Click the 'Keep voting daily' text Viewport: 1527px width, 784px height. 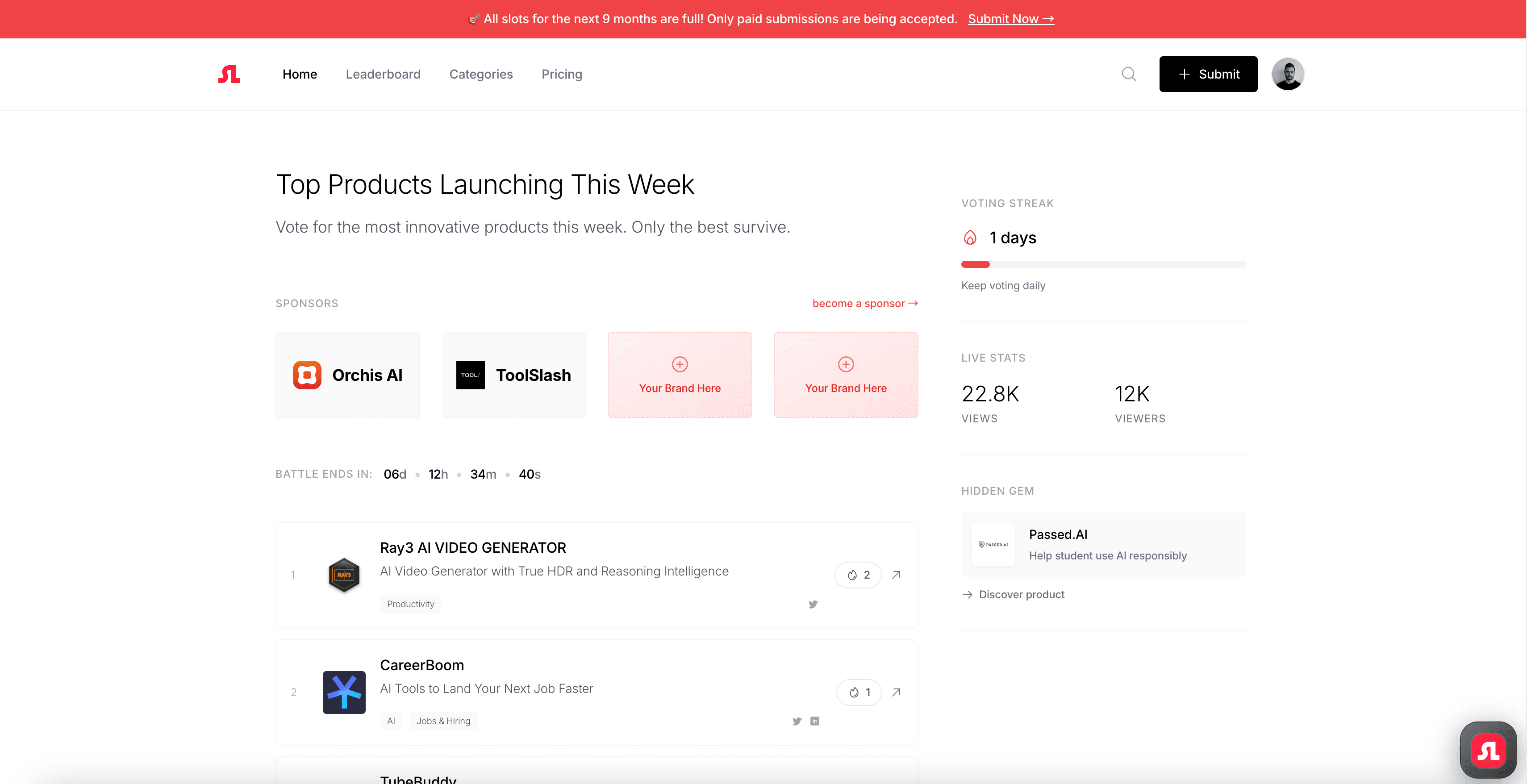tap(1003, 286)
